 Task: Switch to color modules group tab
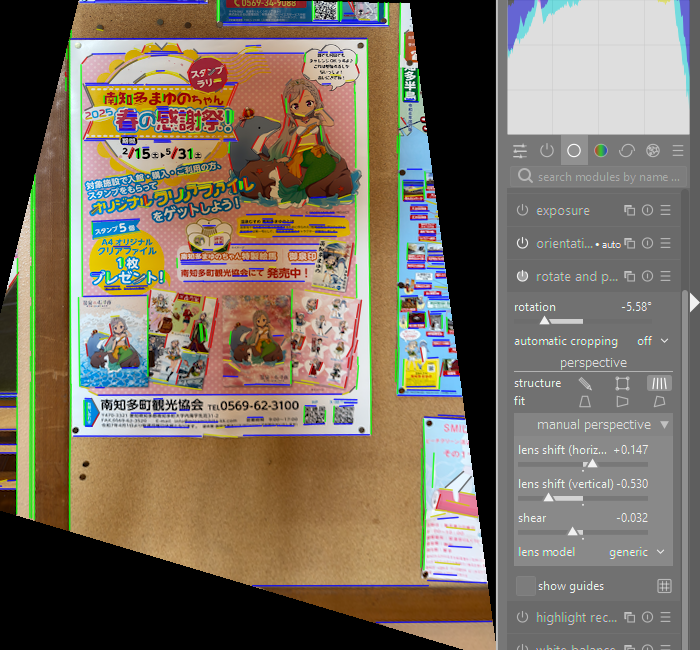click(x=600, y=151)
